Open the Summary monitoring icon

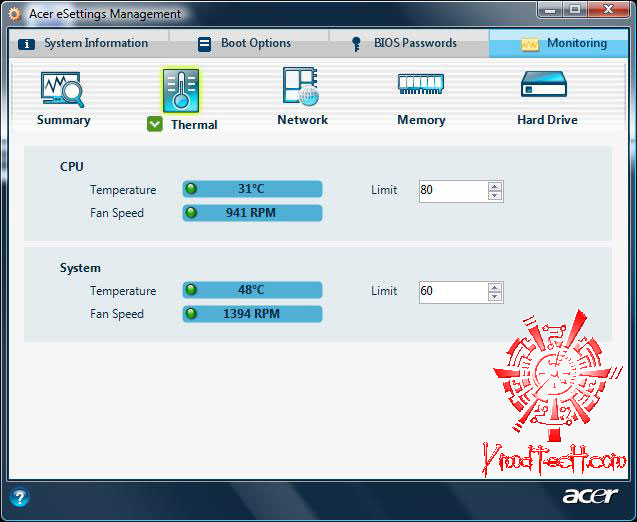63,90
